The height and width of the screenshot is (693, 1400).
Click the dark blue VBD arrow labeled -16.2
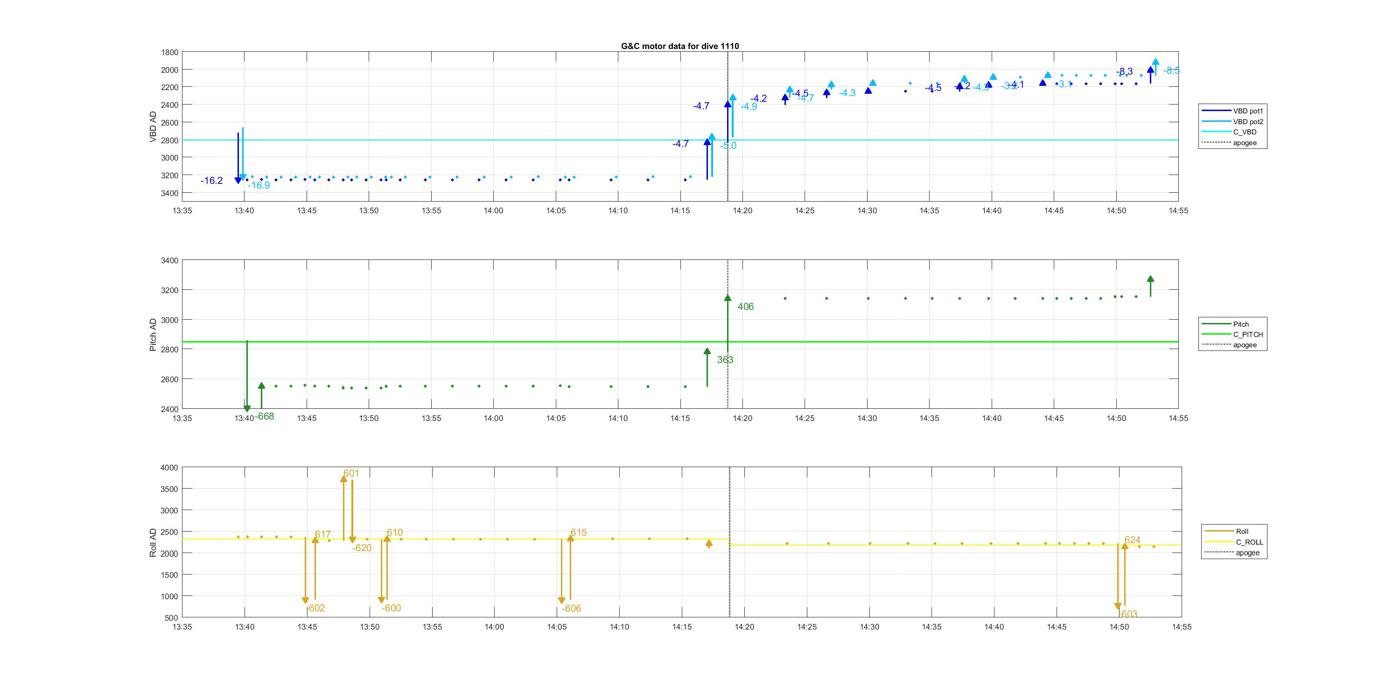[238, 157]
